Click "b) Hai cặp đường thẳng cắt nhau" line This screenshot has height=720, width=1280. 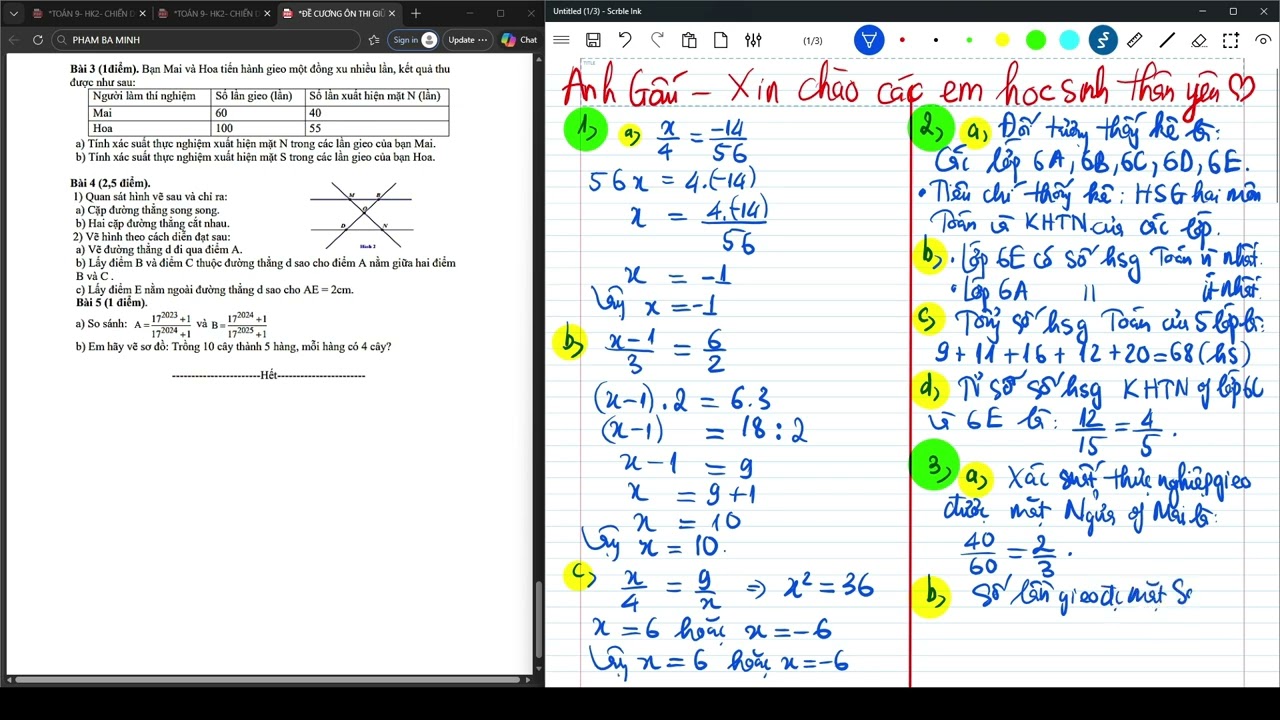click(x=152, y=223)
